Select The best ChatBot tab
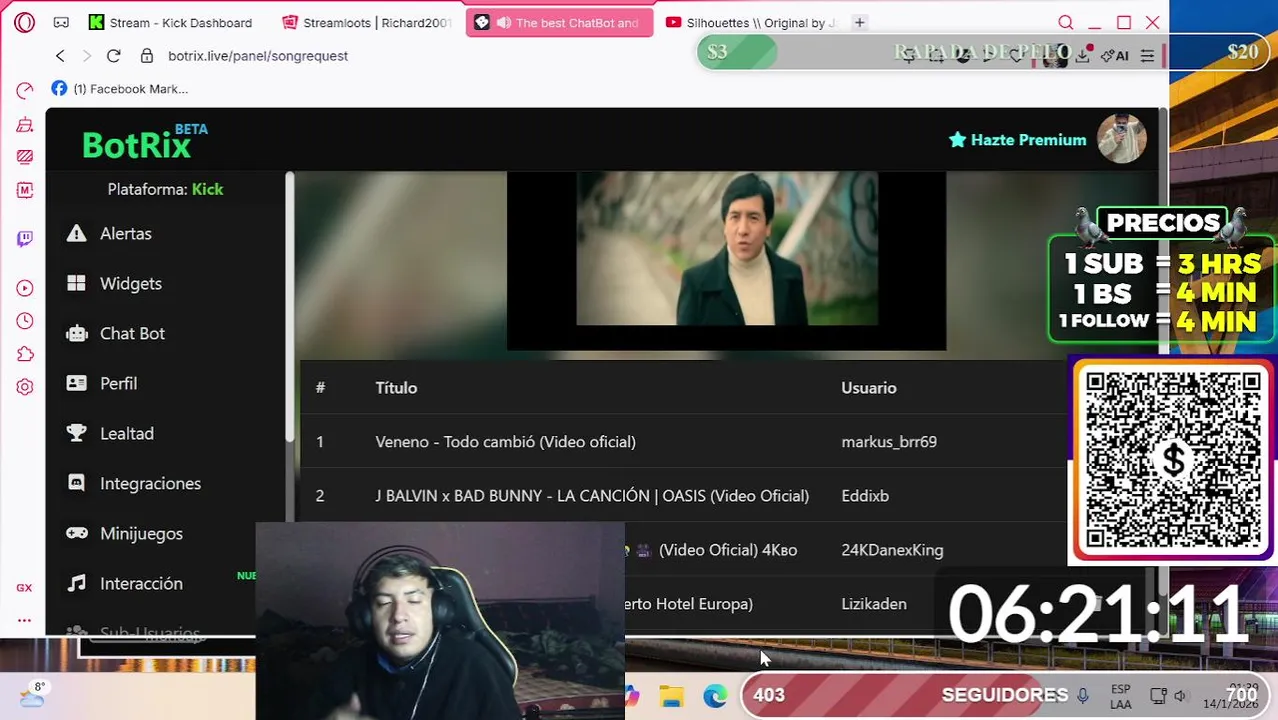1278x720 pixels. tap(559, 22)
